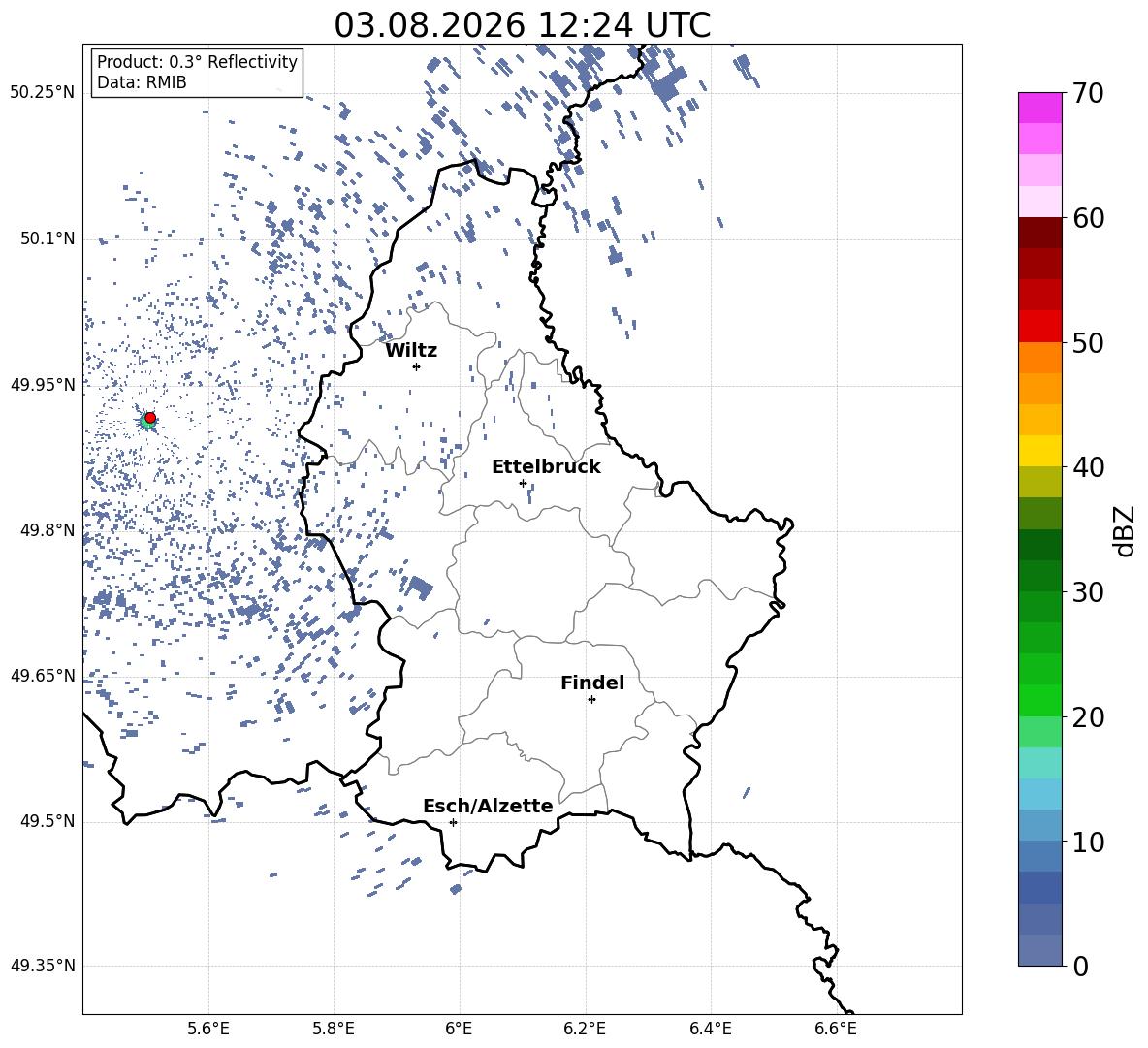The image size is (1148, 1048).
Task: Click the dark red 60 dBZ band
Action: click(x=1039, y=233)
